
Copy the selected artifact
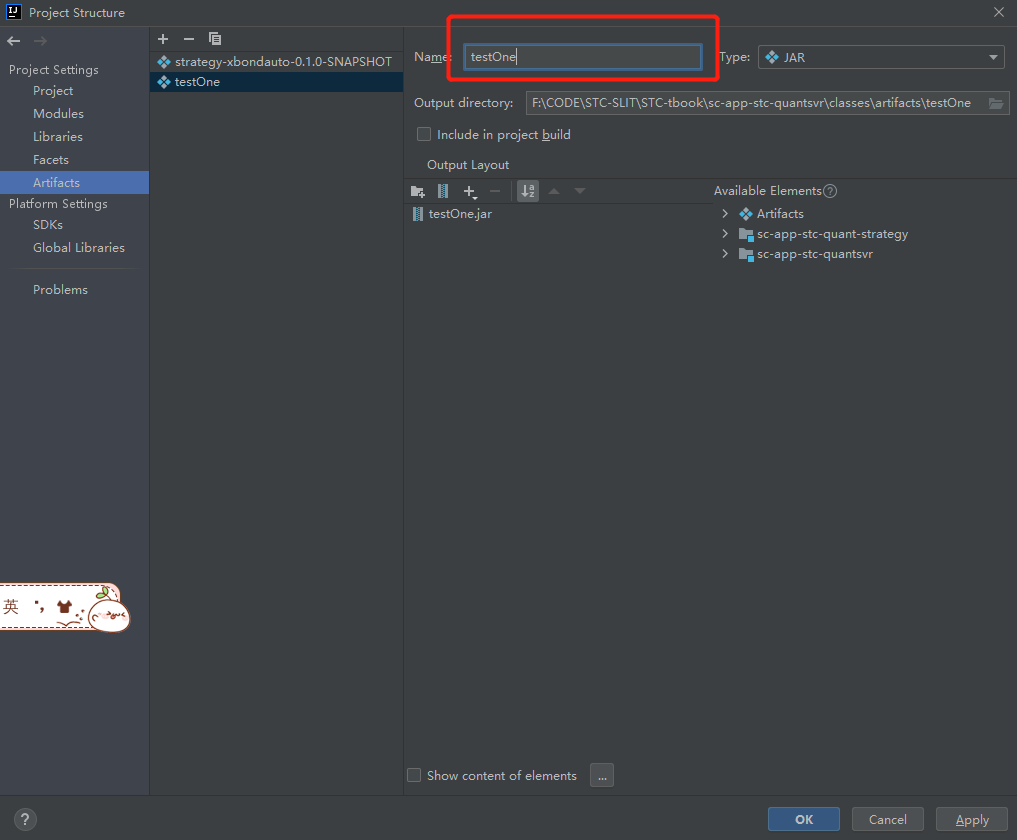(x=215, y=39)
